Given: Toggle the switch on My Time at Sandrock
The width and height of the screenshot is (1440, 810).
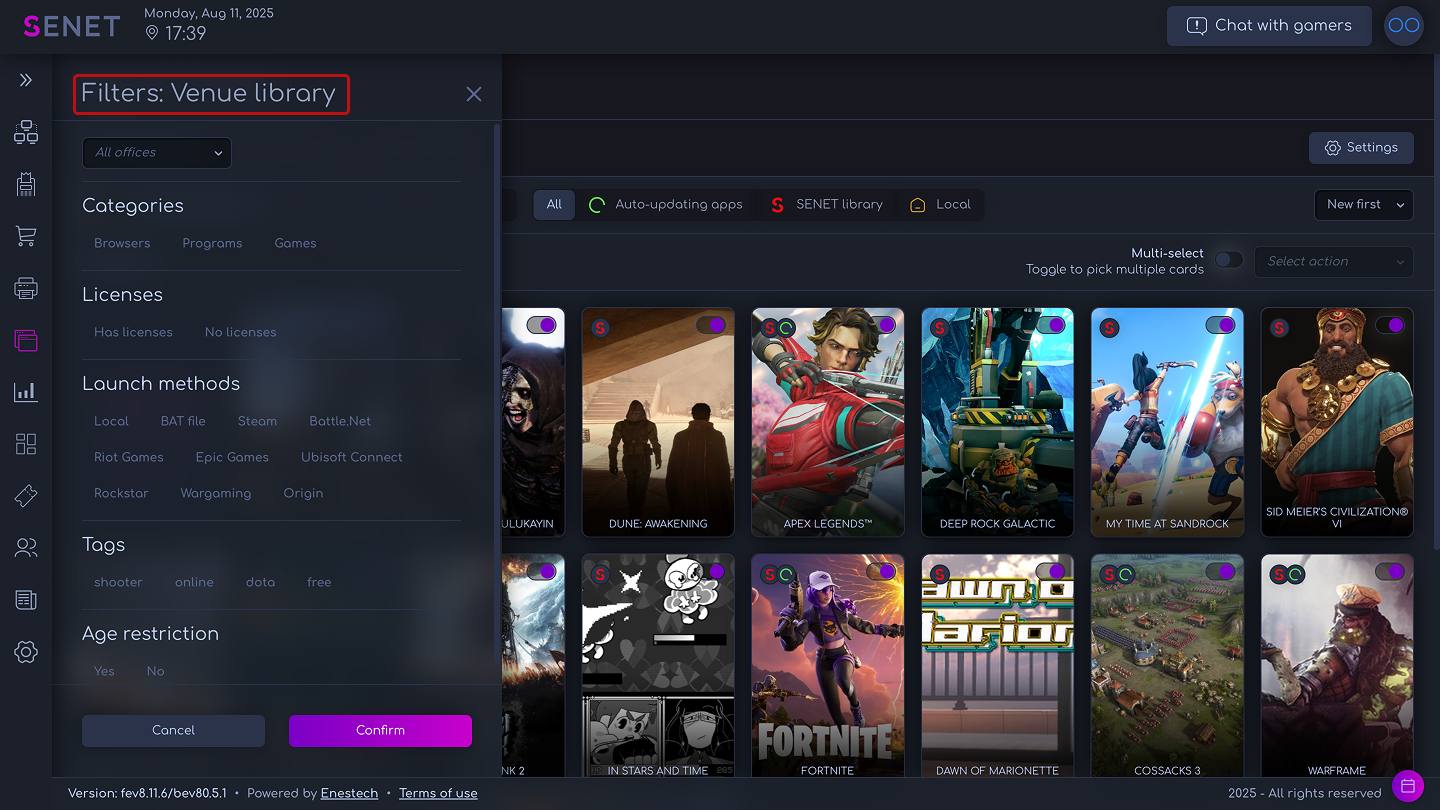Looking at the screenshot, I should 1221,325.
